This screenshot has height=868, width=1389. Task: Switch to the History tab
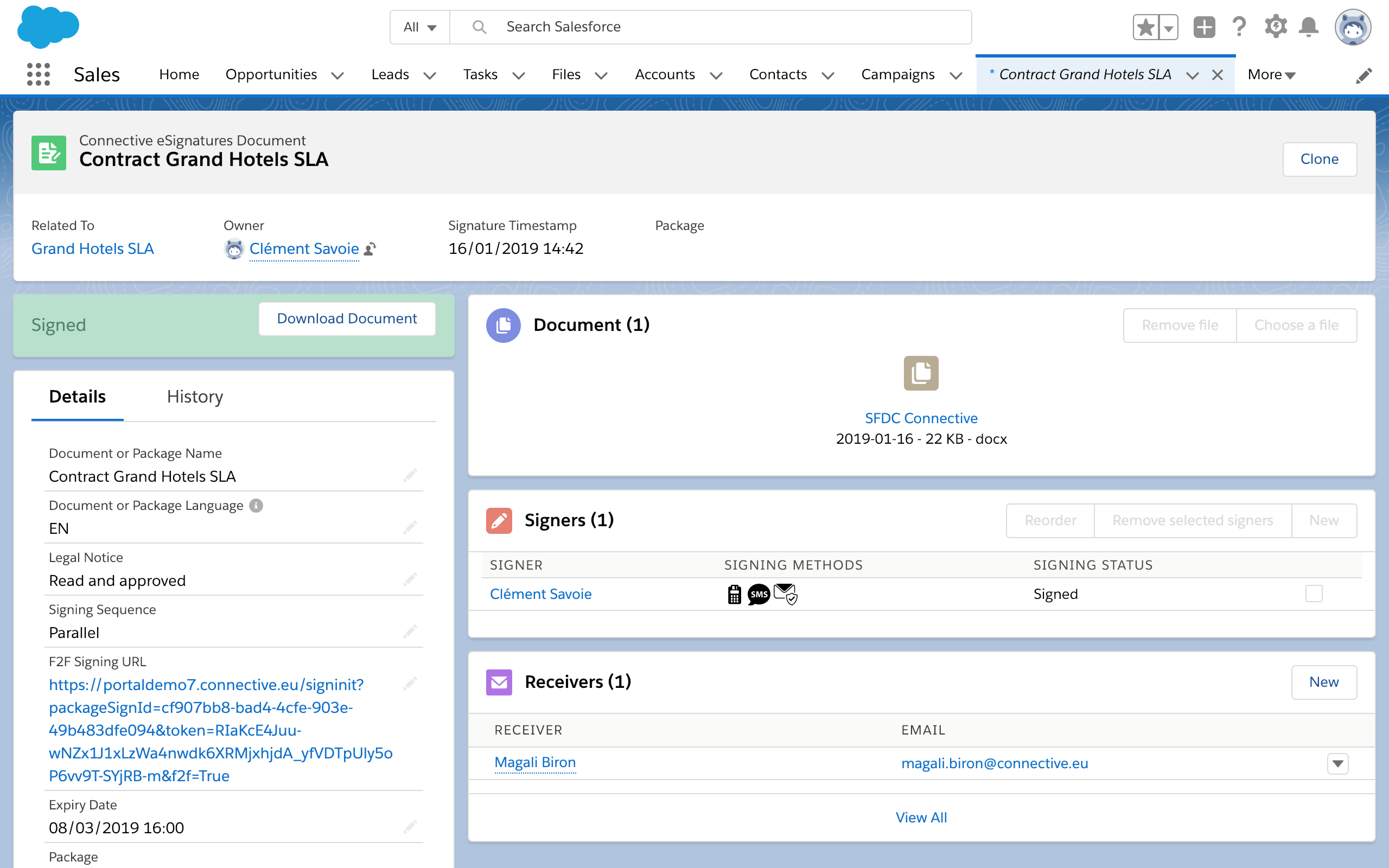(x=195, y=397)
